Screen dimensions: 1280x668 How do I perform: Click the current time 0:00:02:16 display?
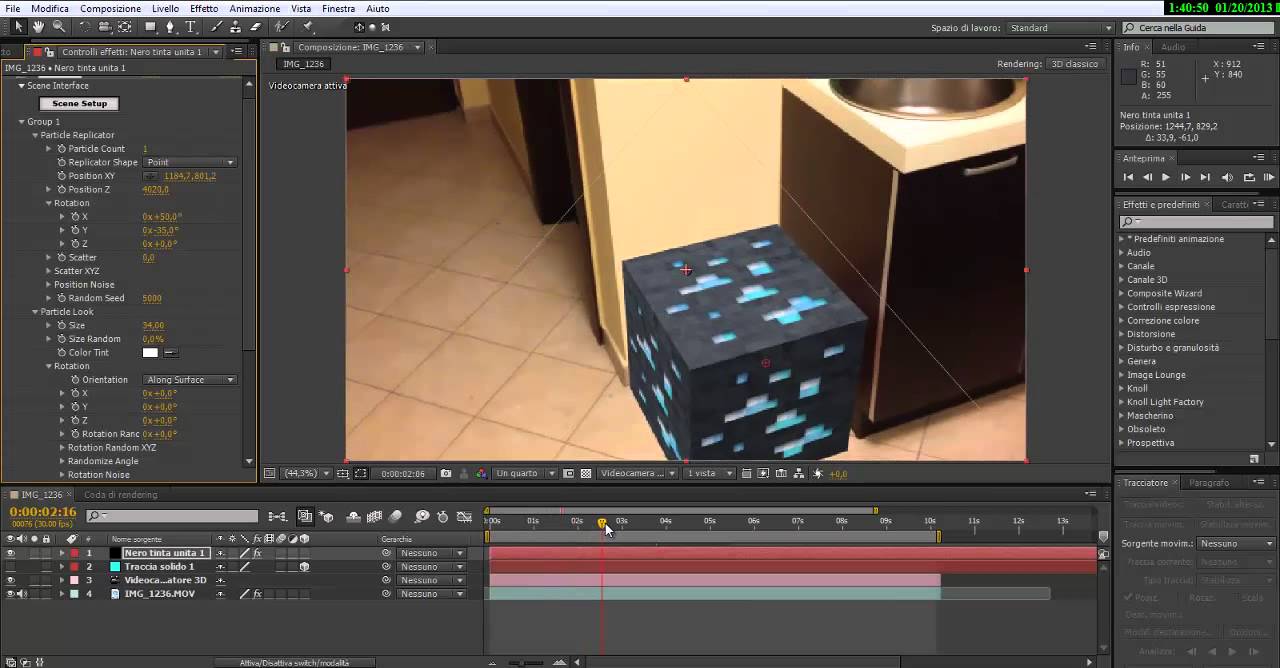coord(43,512)
